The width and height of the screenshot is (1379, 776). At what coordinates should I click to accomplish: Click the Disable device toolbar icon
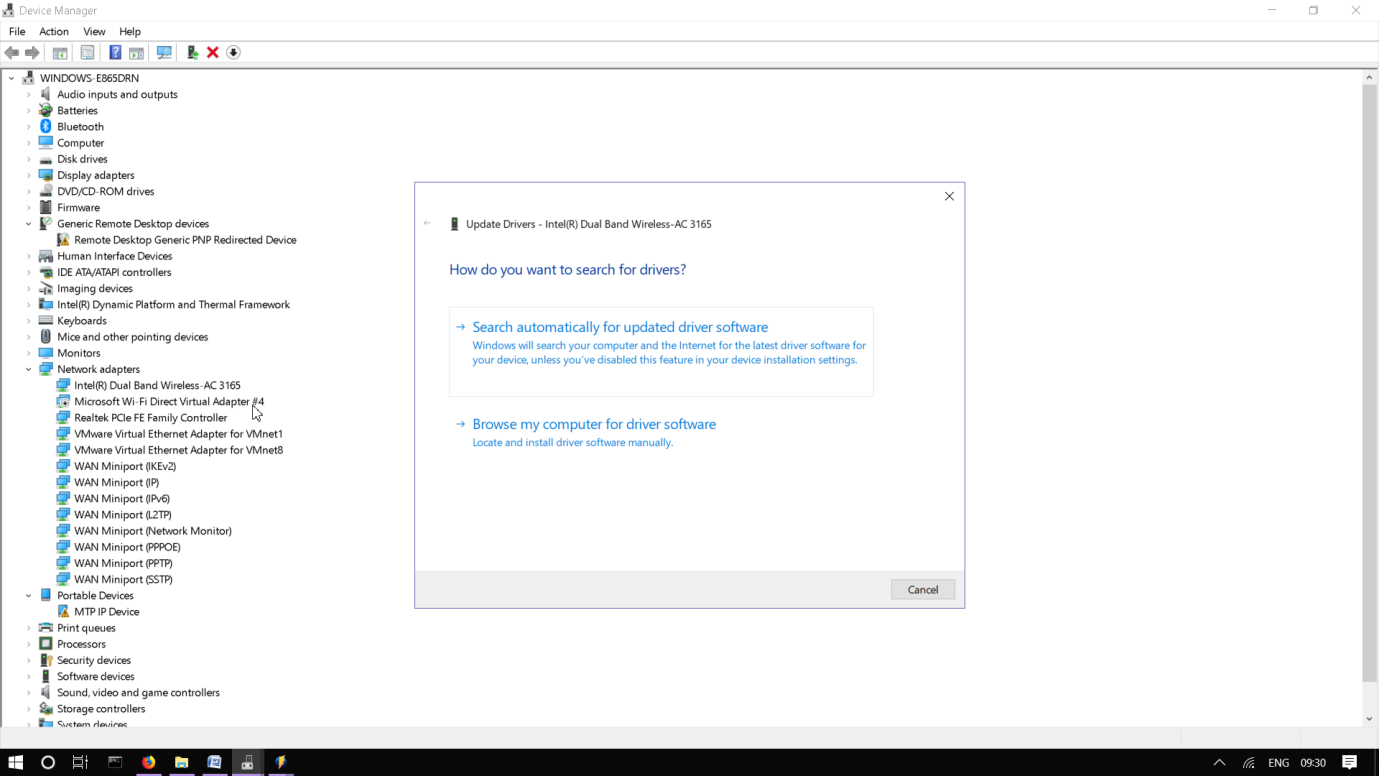[233, 52]
